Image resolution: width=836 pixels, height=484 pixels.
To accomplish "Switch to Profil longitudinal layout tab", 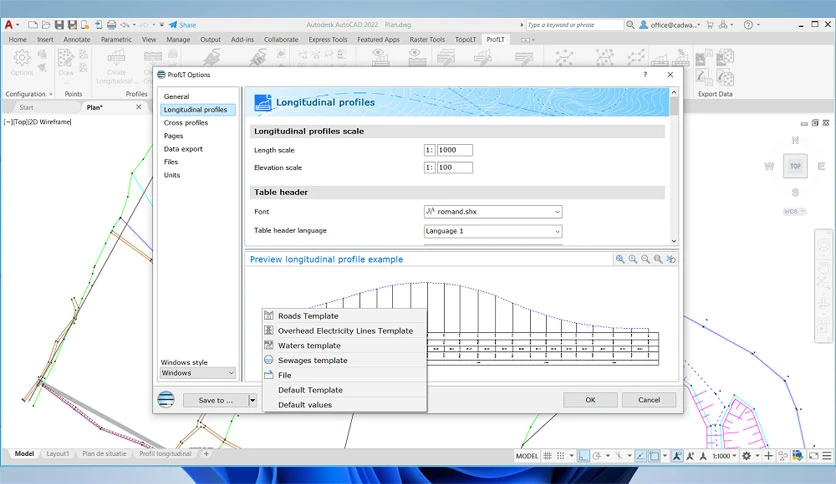I will pos(165,454).
